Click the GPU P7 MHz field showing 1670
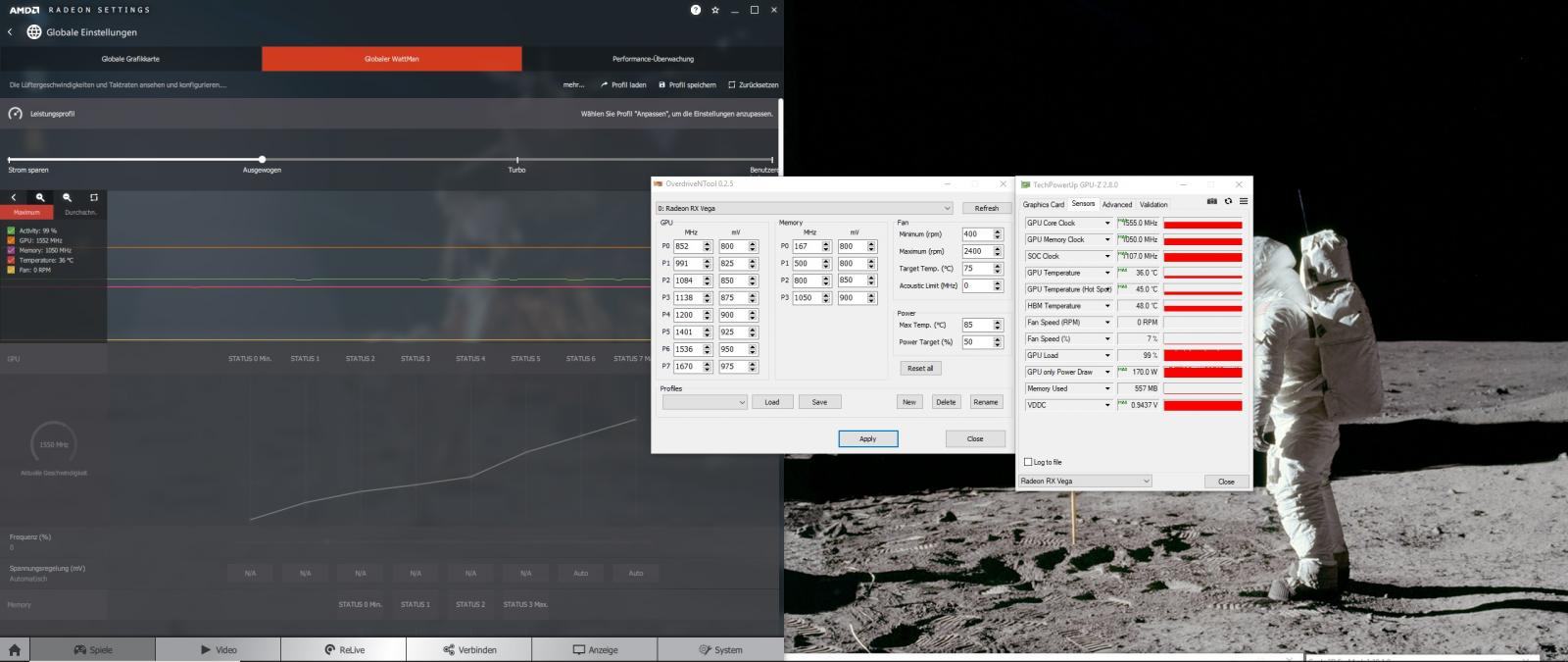Viewport: 1568px width, 662px height. 687,367
